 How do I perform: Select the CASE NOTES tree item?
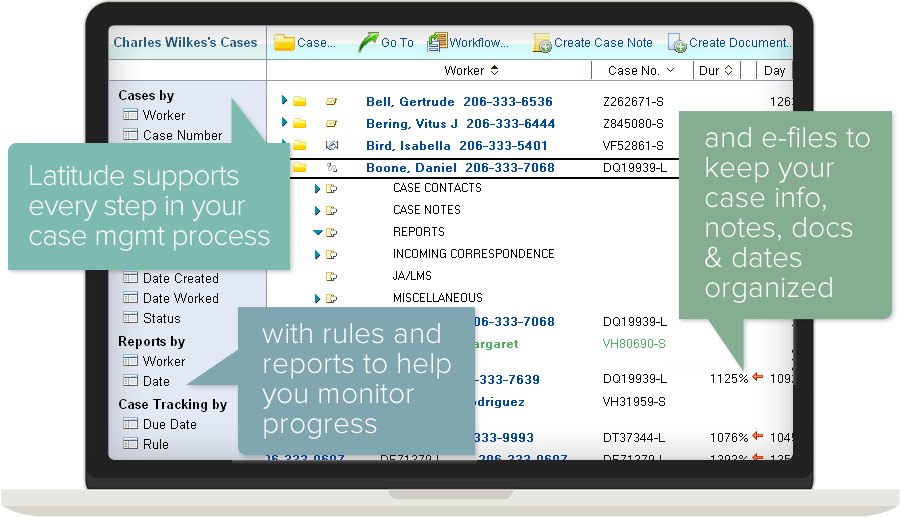pyautogui.click(x=426, y=209)
